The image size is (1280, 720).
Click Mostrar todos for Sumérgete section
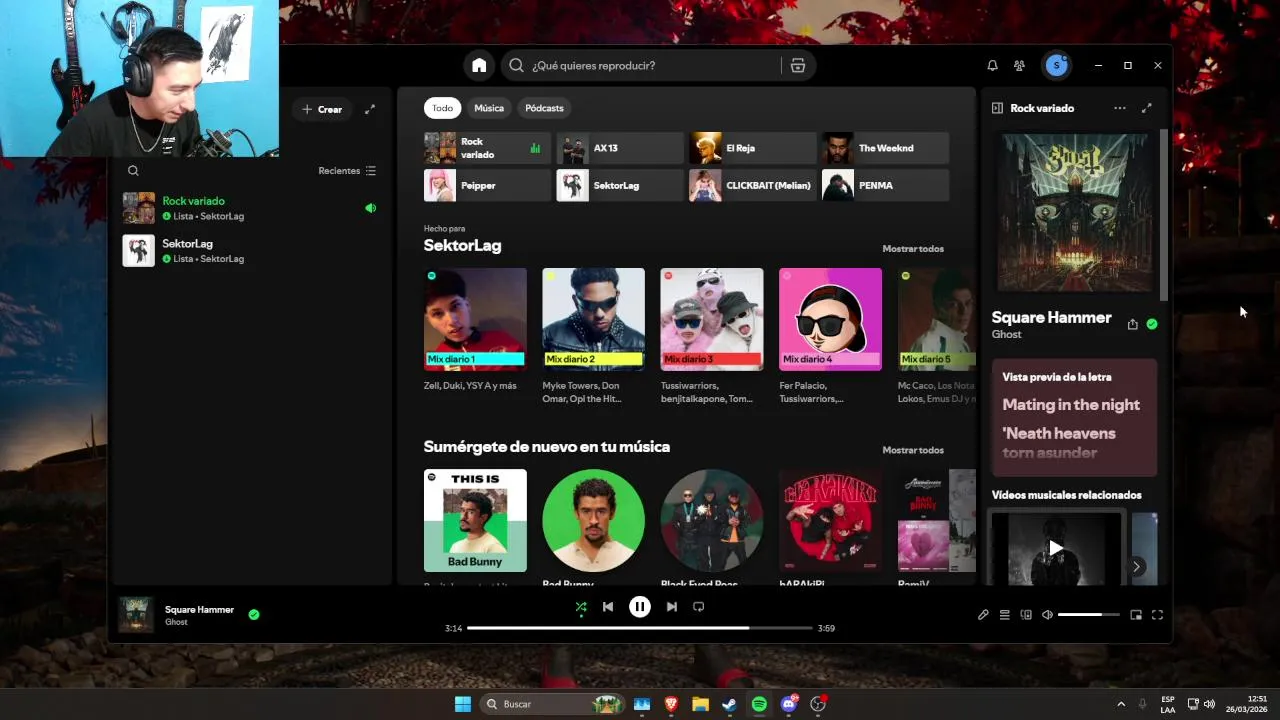click(912, 450)
